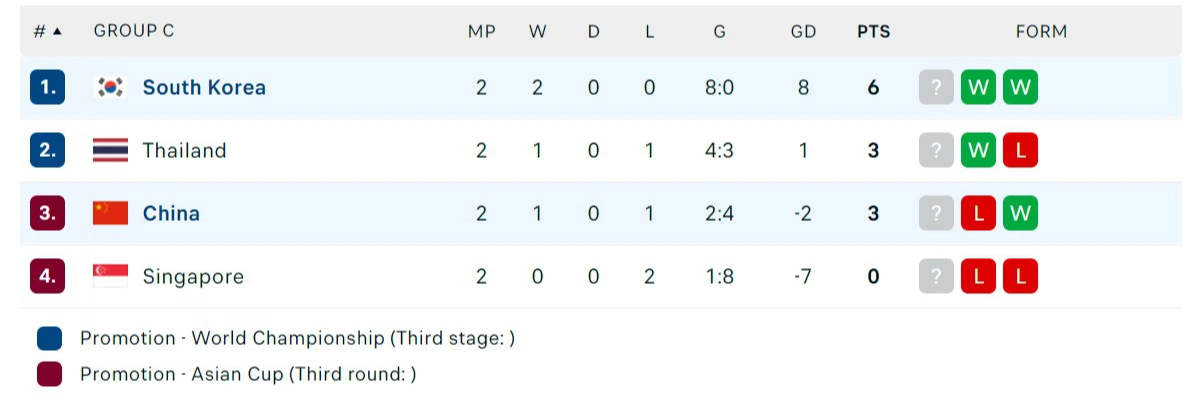The height and width of the screenshot is (395, 1198).
Task: Click the blue World Championship promotion swatch
Action: pyautogui.click(x=49, y=338)
